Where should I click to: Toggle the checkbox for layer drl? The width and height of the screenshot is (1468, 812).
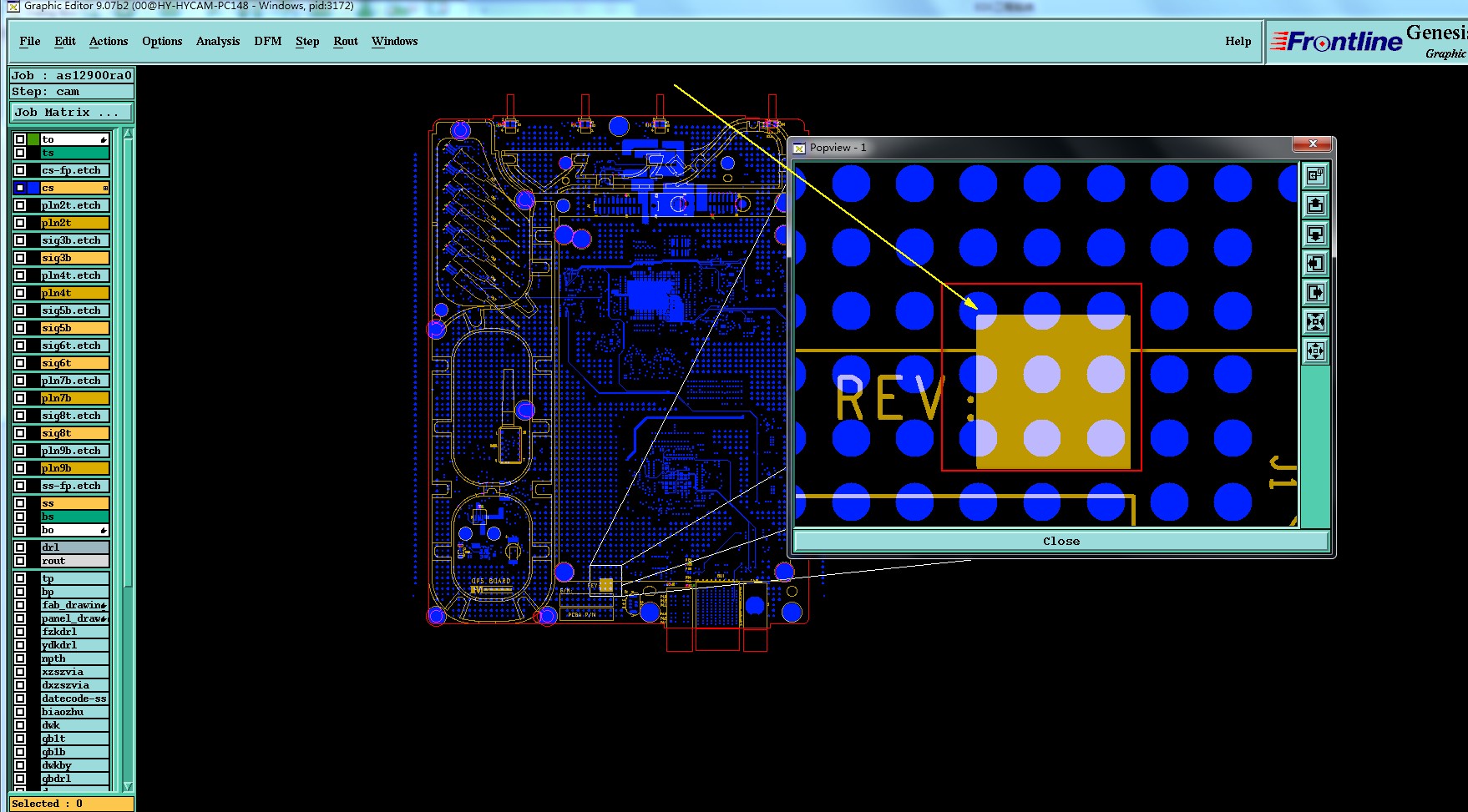tap(20, 547)
